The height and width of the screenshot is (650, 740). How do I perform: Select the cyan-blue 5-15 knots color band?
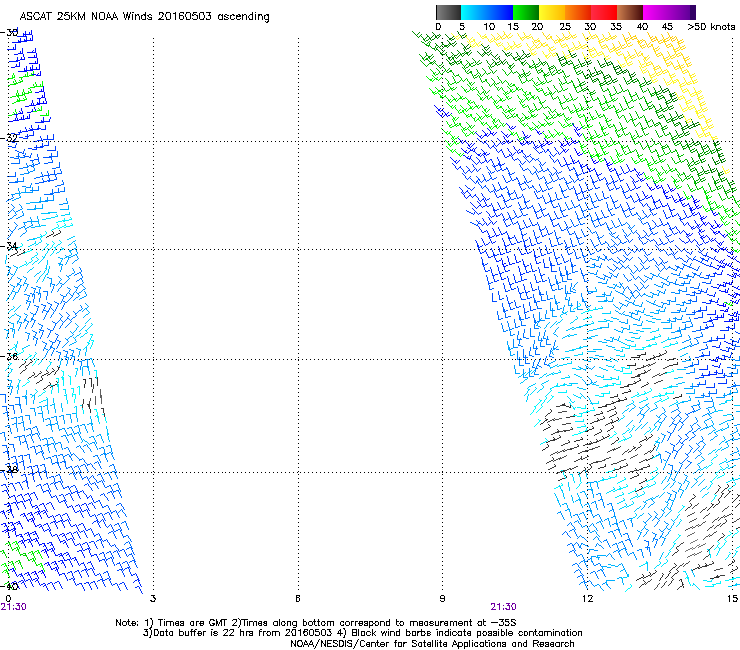pyautogui.click(x=487, y=12)
